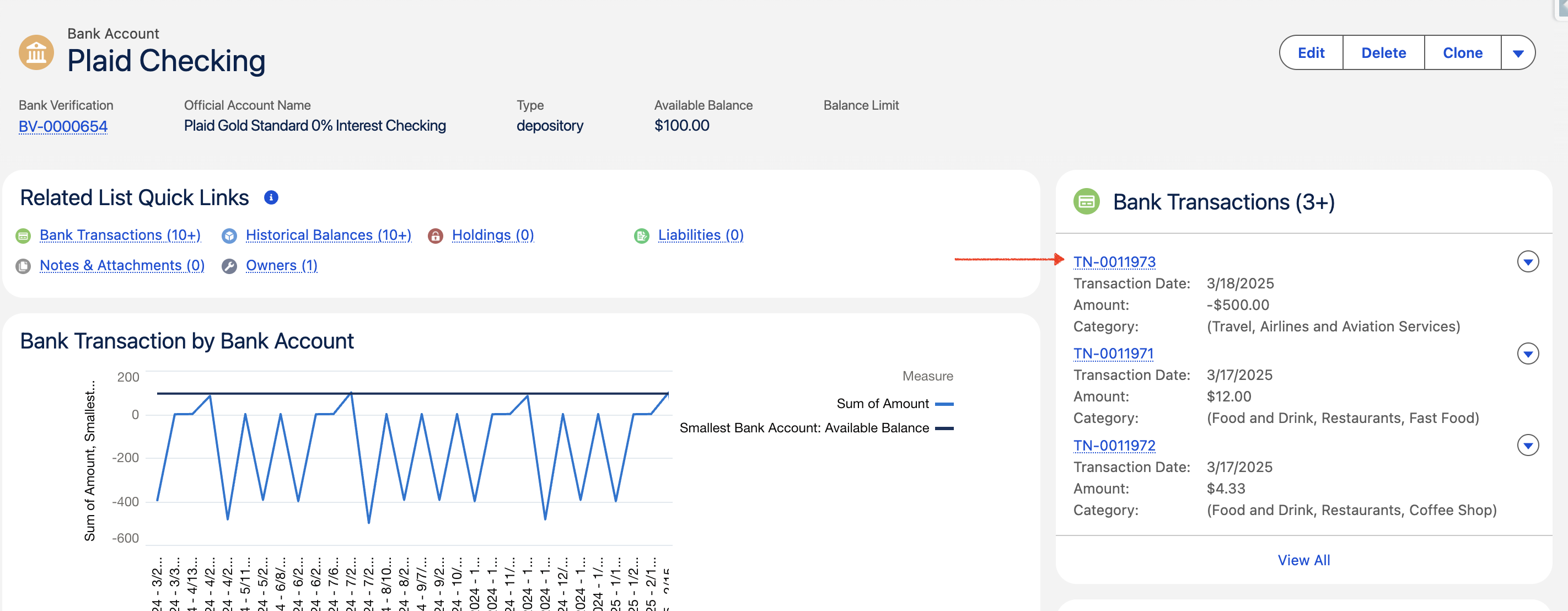The image size is (1568, 611).
Task: Click the Bank Transactions (3+) card title
Action: point(1223,202)
